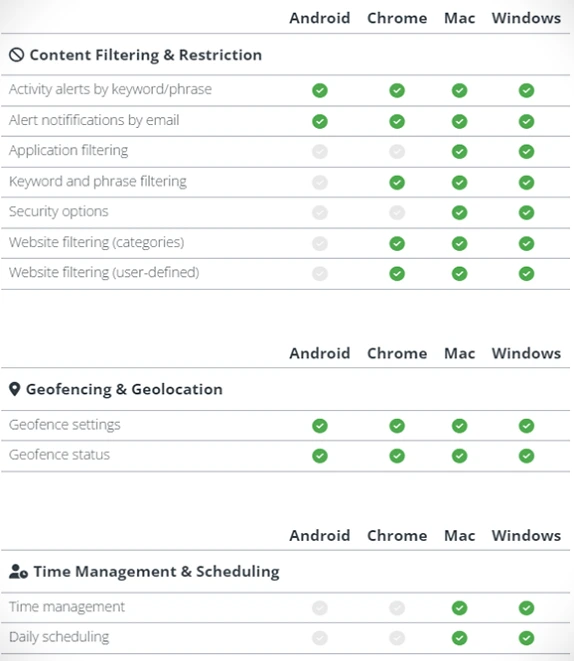Click the Content Filtering & Restriction heading
The height and width of the screenshot is (661, 574).
(x=146, y=55)
